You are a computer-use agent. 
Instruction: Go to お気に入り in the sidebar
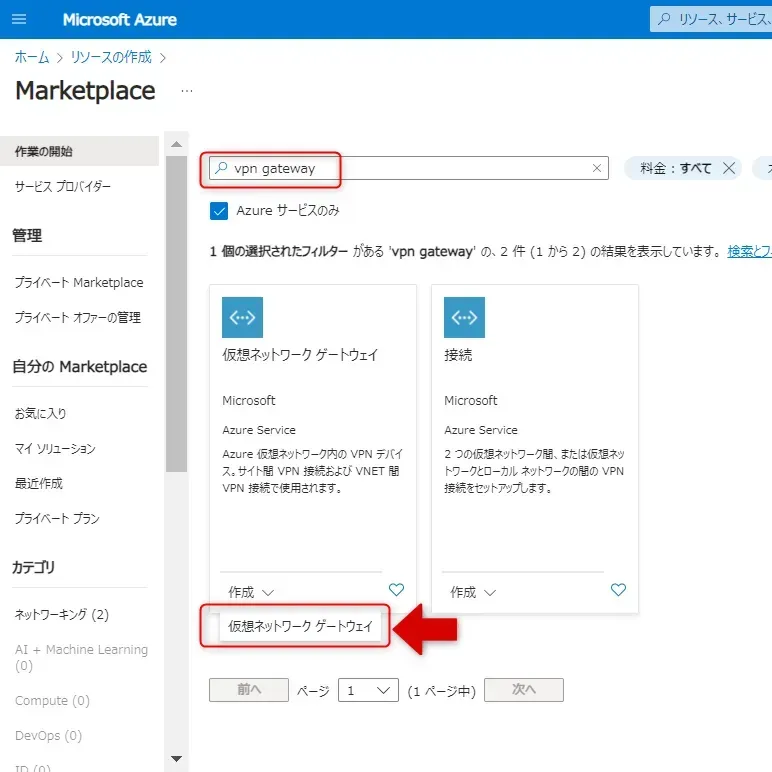41,413
